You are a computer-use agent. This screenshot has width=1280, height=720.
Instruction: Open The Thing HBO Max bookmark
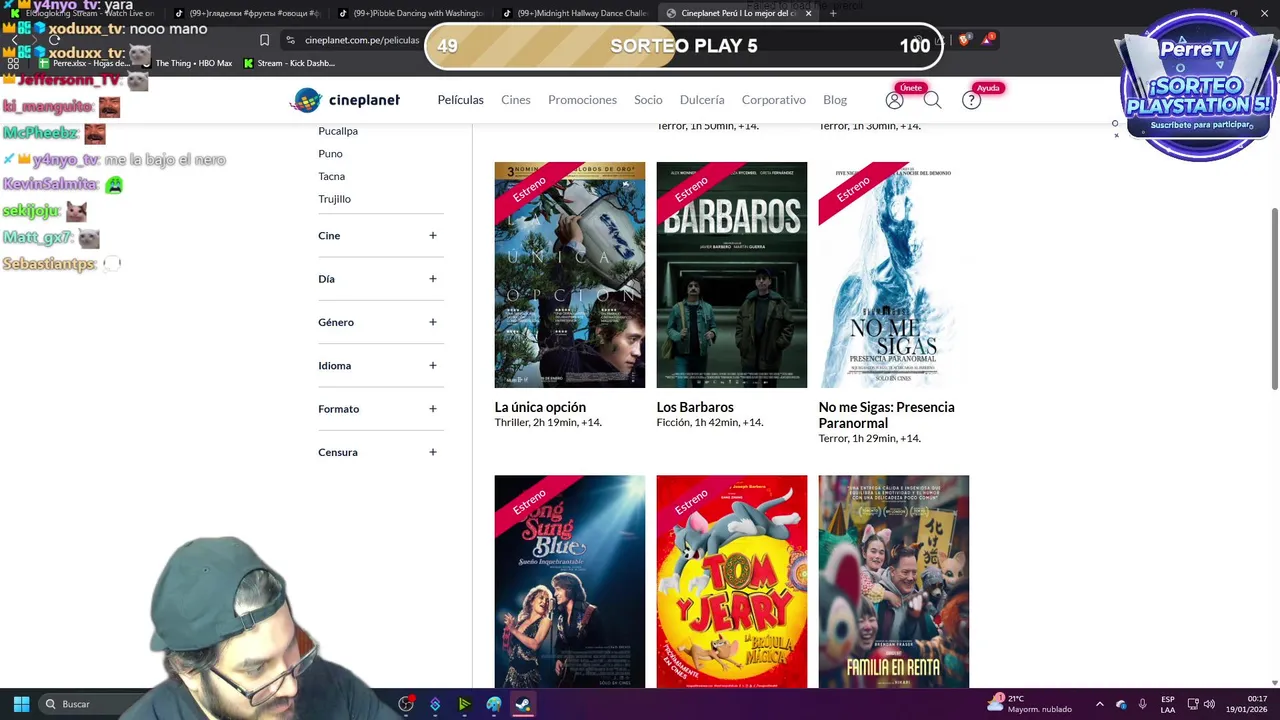point(186,63)
